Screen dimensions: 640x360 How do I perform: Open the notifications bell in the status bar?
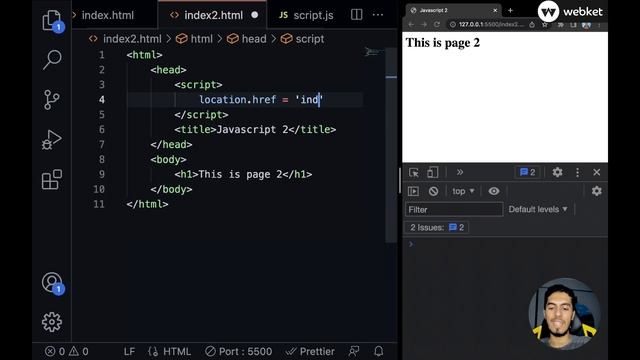click(x=379, y=351)
